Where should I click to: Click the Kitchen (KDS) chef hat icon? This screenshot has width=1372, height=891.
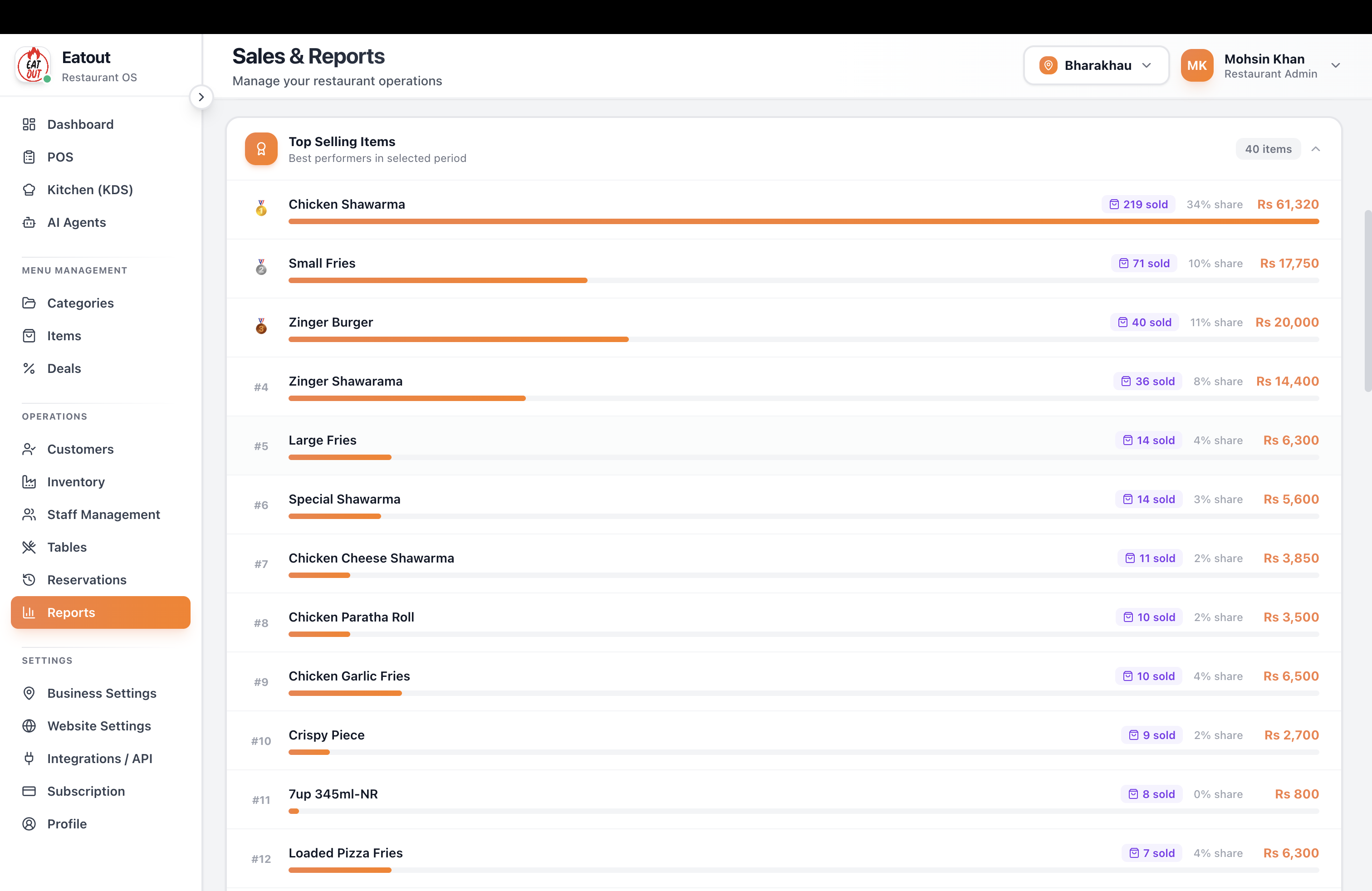tap(29, 190)
